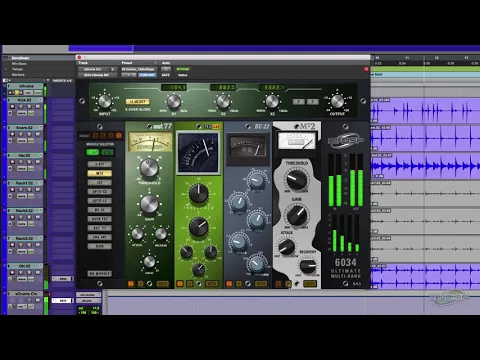Click the McDSP logo in the meter section
The width and height of the screenshot is (480, 360).
(x=346, y=141)
